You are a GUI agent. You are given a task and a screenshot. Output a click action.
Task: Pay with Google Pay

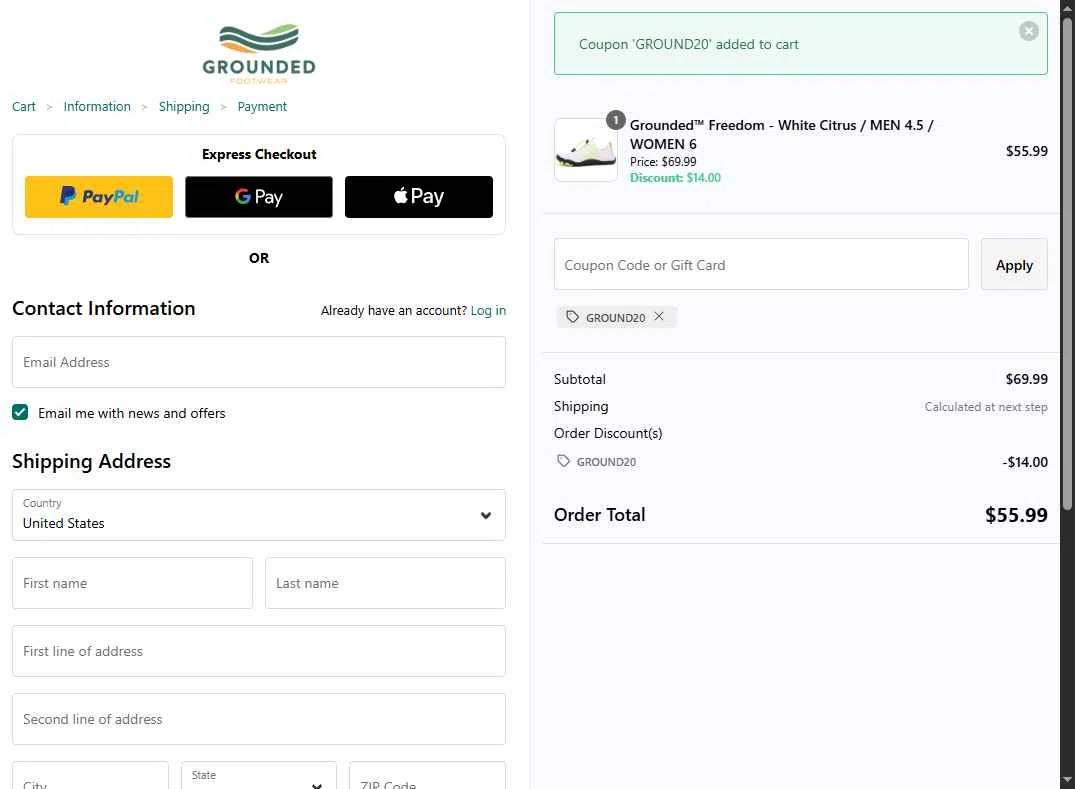click(x=258, y=197)
